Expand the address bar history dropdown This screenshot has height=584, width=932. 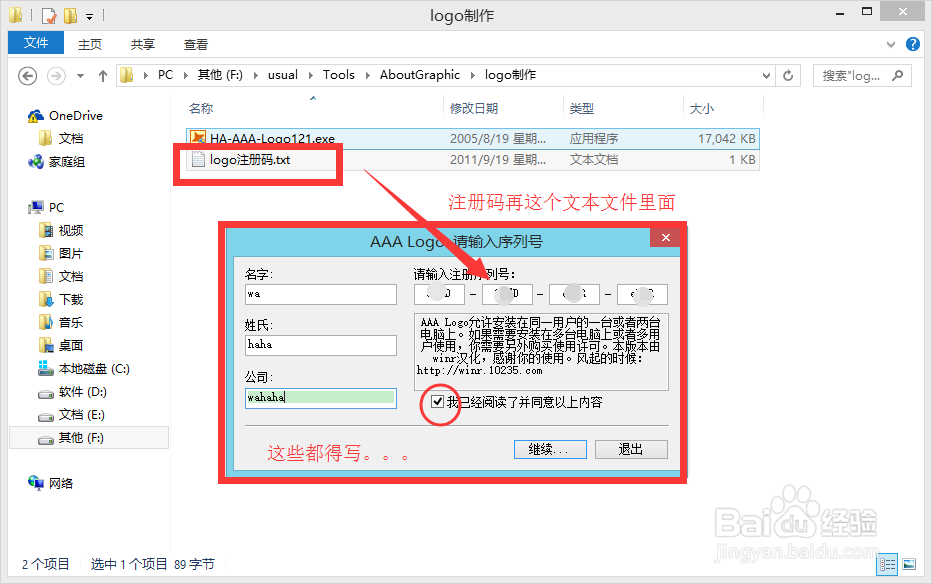pyautogui.click(x=766, y=75)
